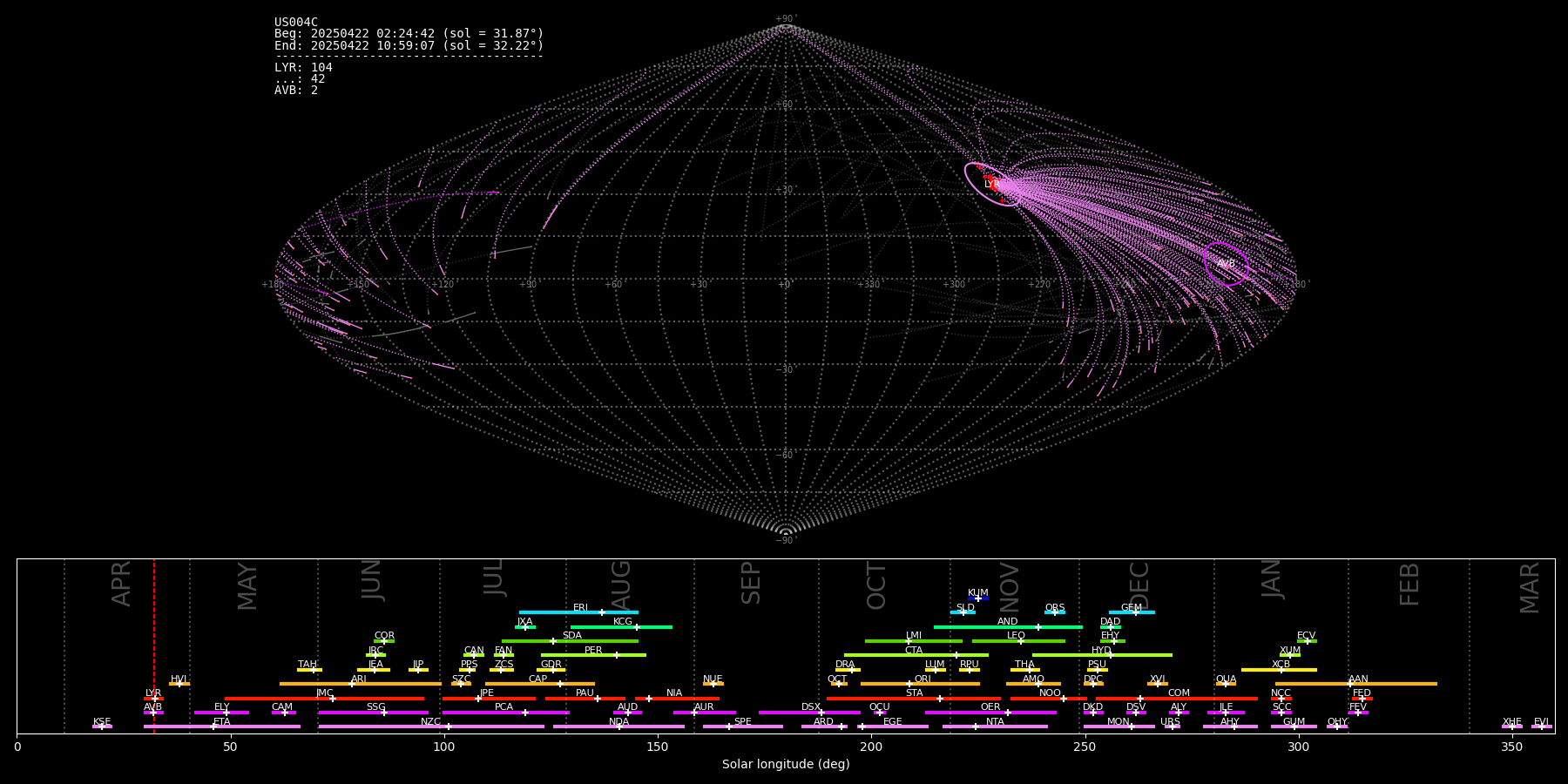The height and width of the screenshot is (784, 1568).
Task: Click the LYR radiant ellipse on sky map
Action: coord(992,185)
